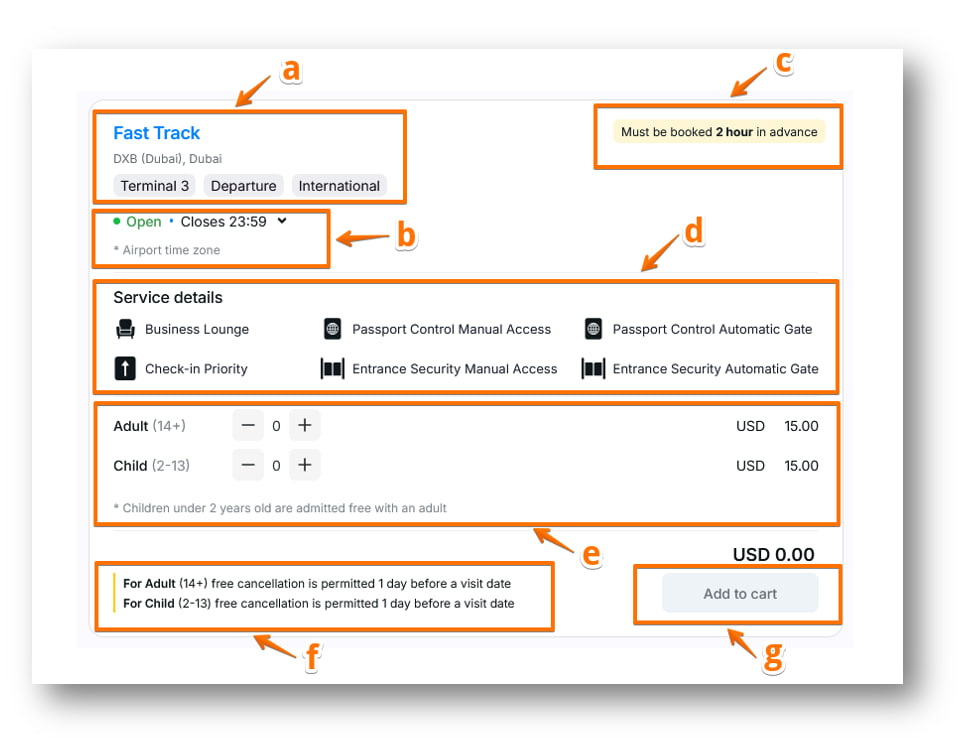Click Entrance Security Automatic Gate icon
The image size is (966, 746).
coord(593,369)
